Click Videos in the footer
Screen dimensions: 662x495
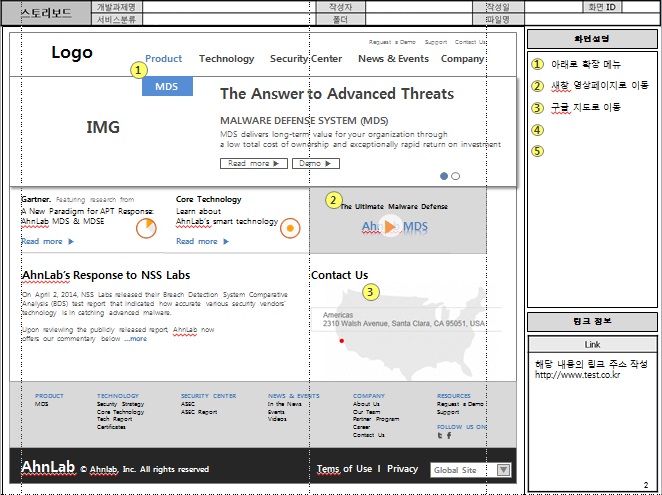pyautogui.click(x=277, y=419)
